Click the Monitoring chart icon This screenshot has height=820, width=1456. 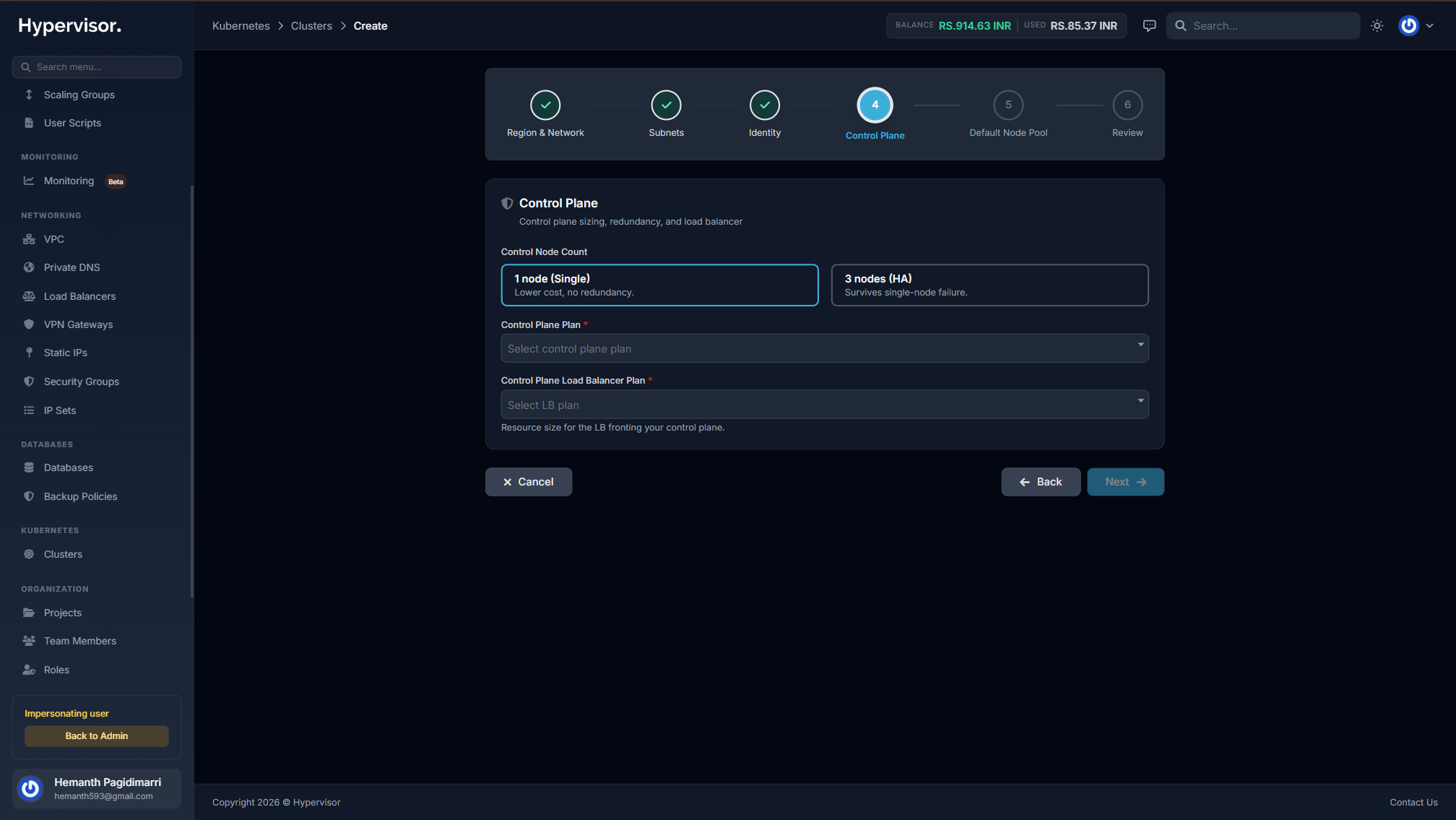coord(29,181)
